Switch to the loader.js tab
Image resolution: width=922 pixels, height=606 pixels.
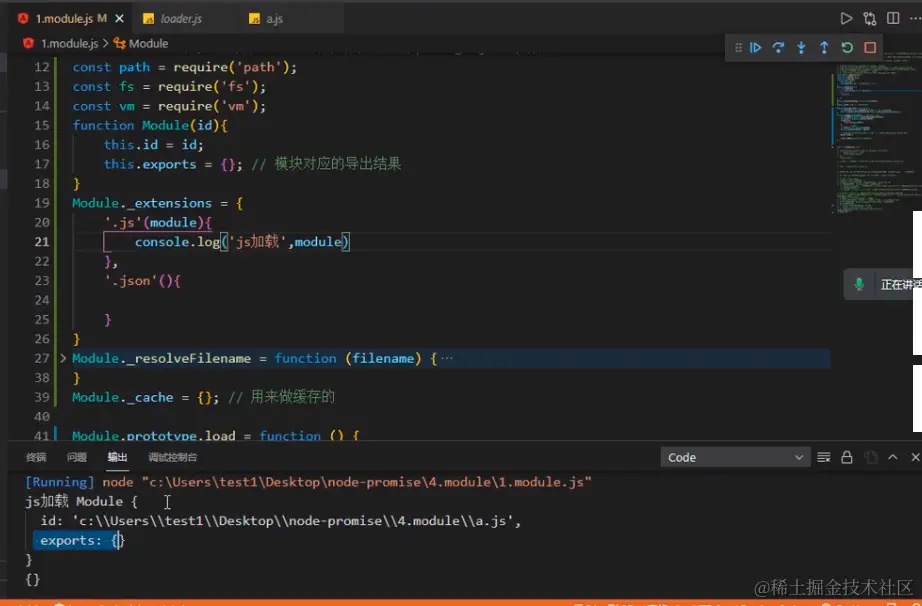tap(181, 19)
